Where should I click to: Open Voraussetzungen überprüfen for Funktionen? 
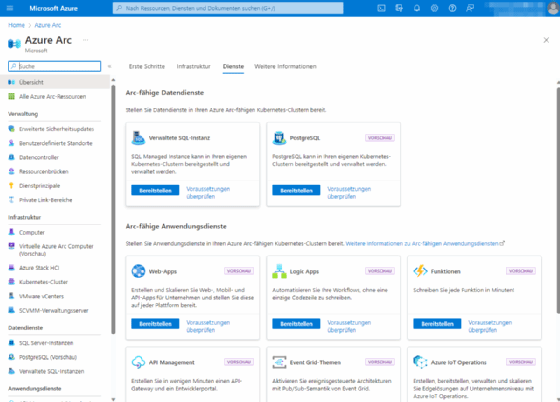(490, 326)
